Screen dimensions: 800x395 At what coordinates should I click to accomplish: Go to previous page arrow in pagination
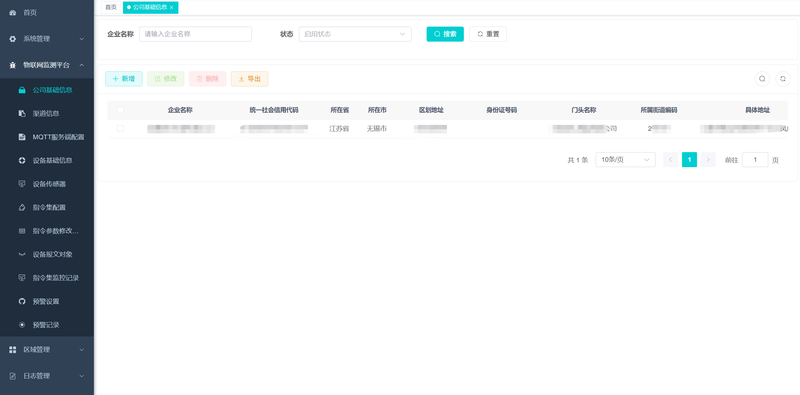point(670,160)
